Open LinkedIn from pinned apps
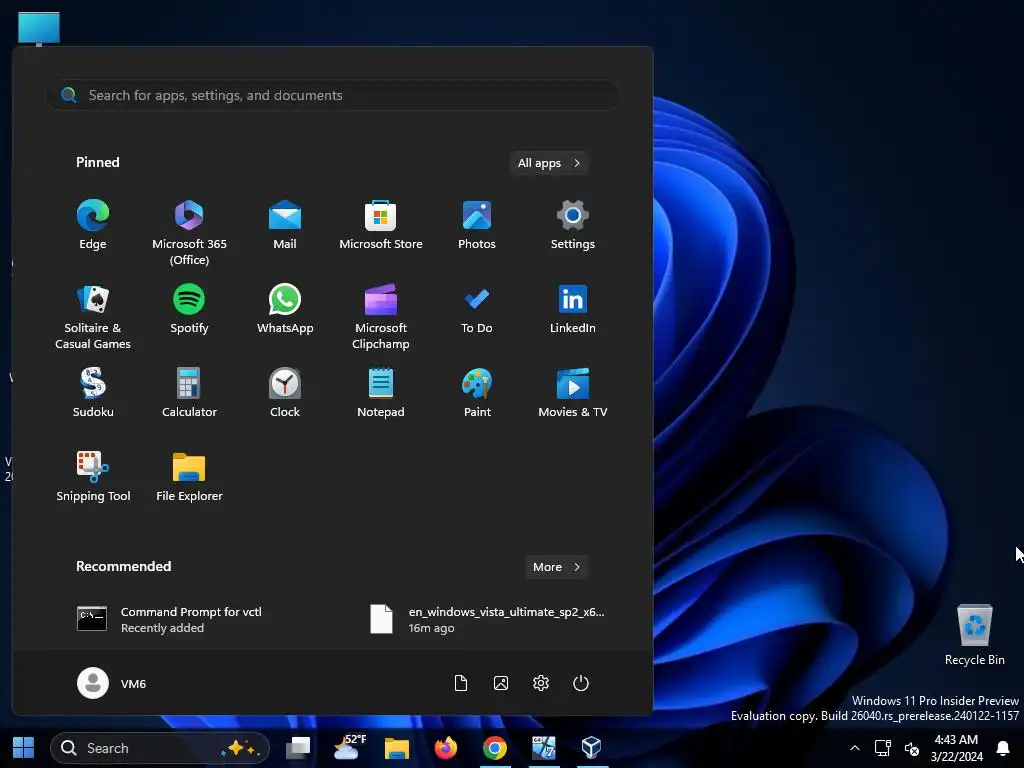Viewport: 1024px width, 768px height. coord(573,310)
